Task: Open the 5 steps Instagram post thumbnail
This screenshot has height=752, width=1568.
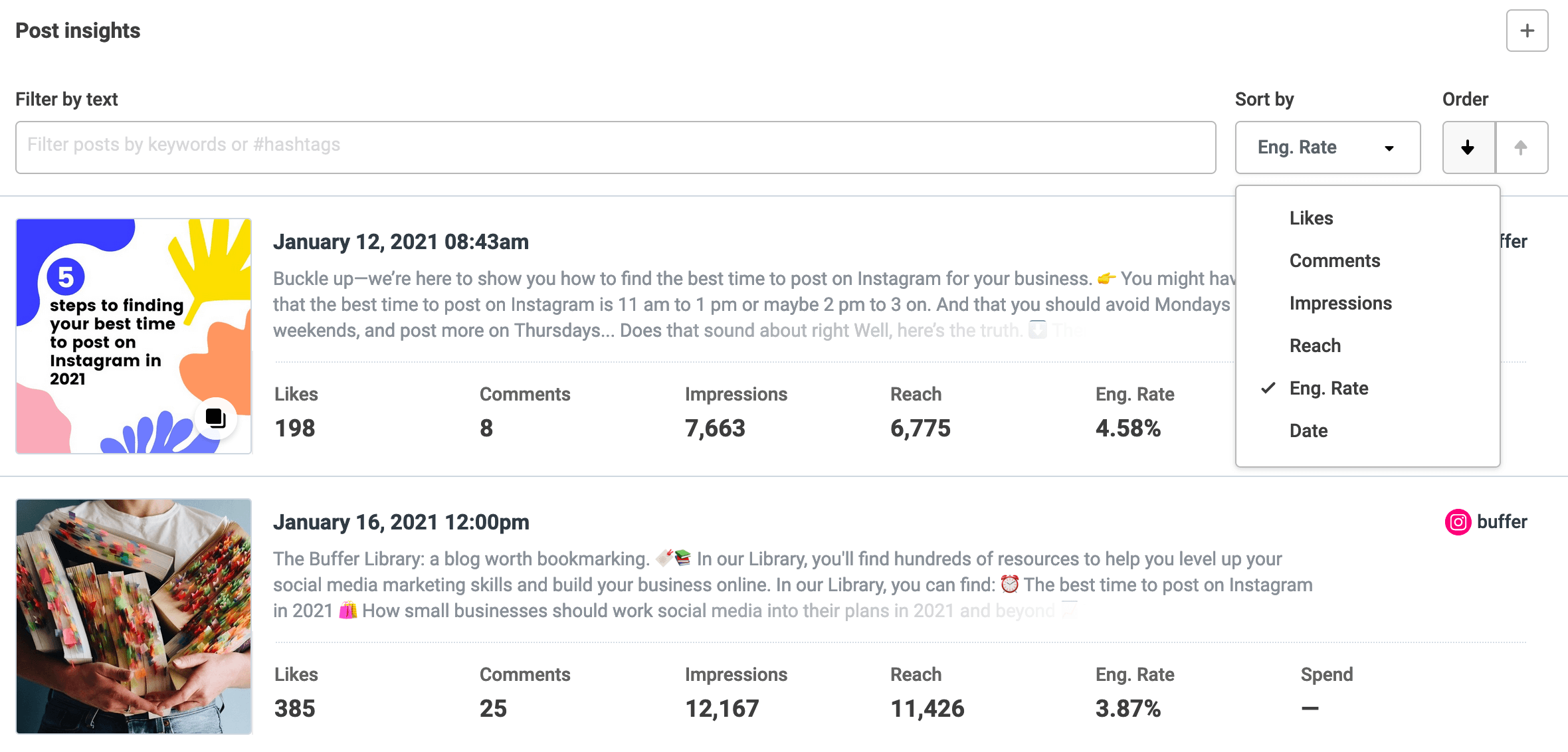Action: tap(134, 336)
